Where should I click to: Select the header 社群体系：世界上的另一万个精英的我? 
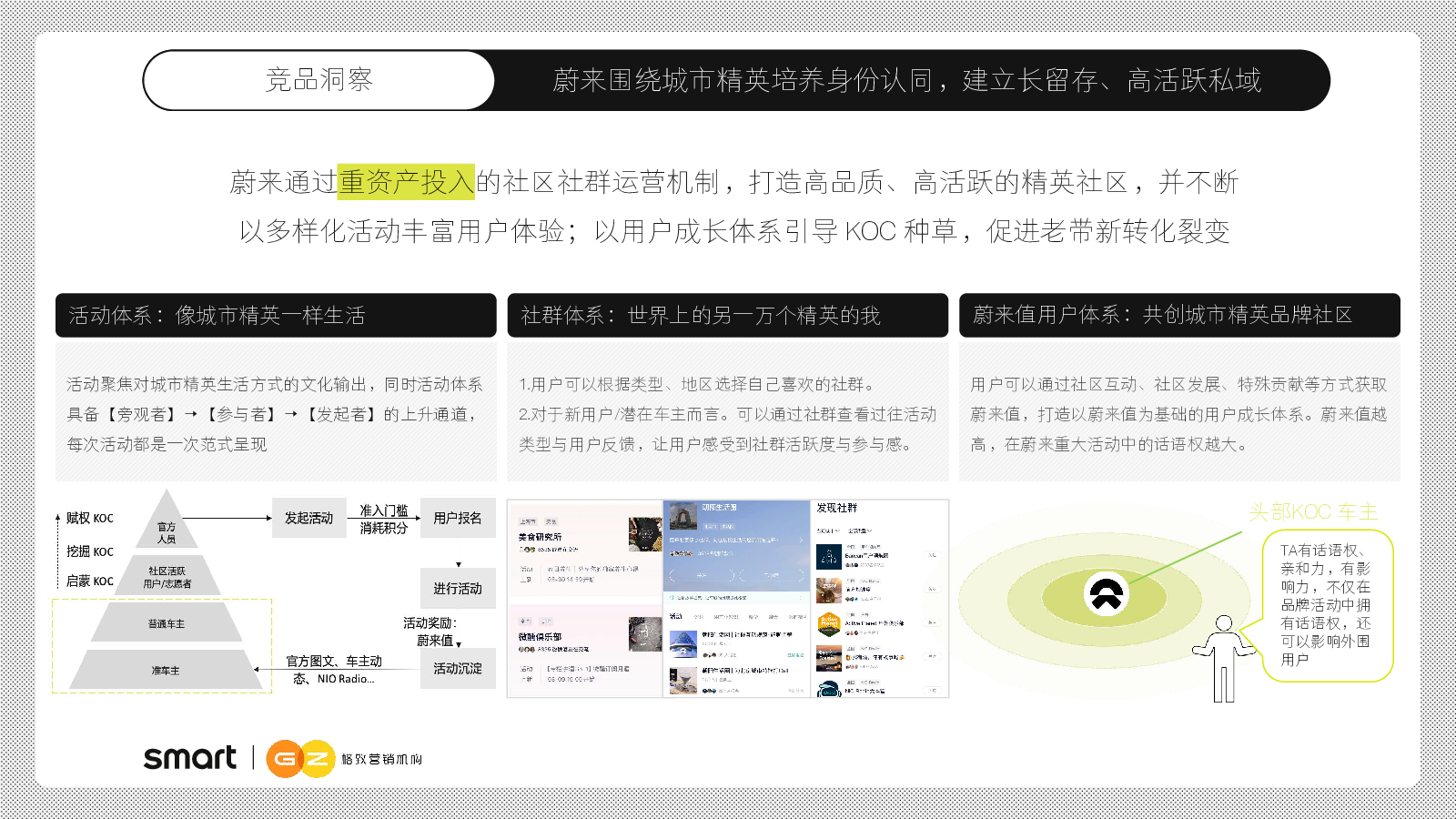[x=728, y=315]
